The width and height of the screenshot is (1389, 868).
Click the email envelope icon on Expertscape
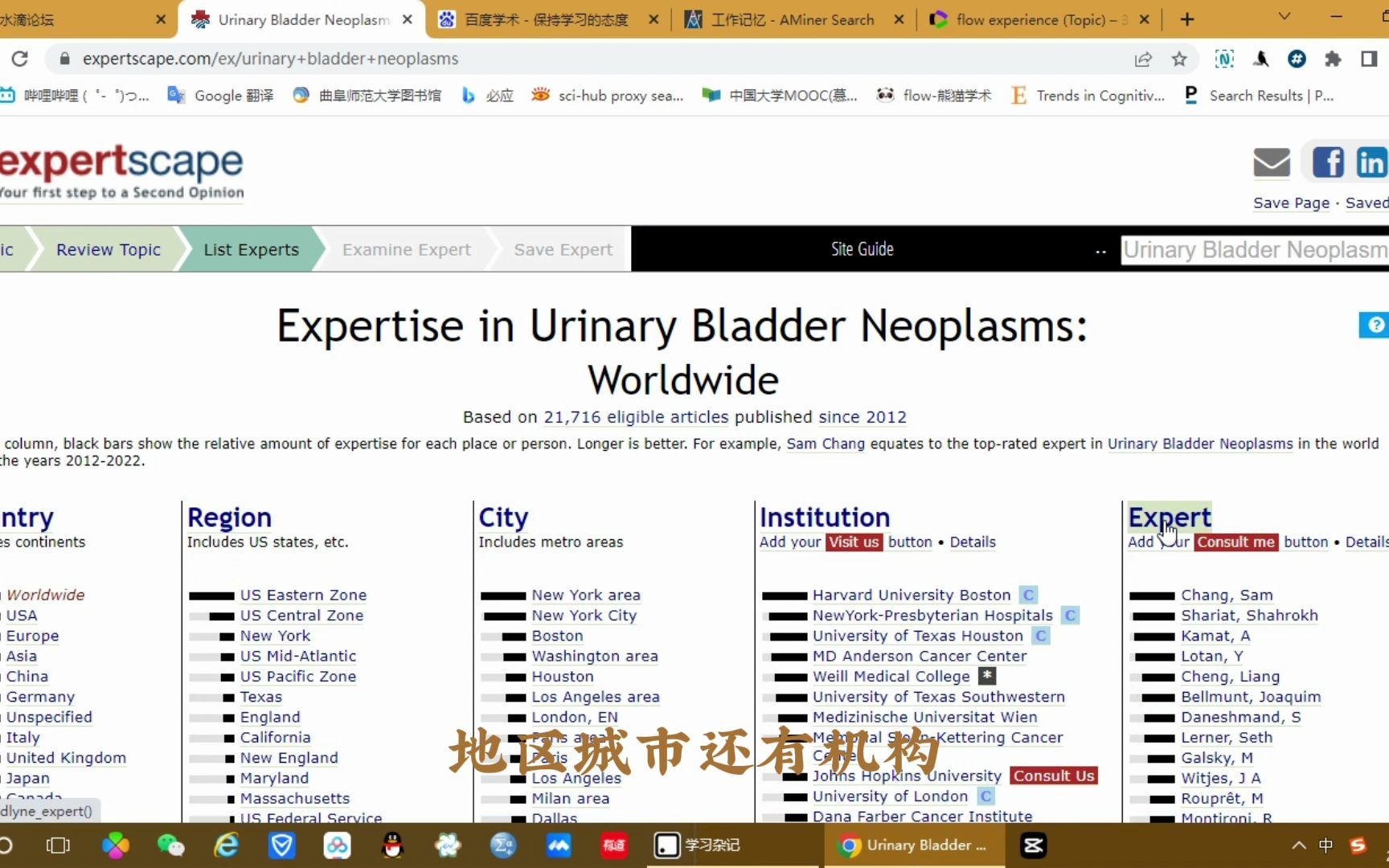[1272, 163]
